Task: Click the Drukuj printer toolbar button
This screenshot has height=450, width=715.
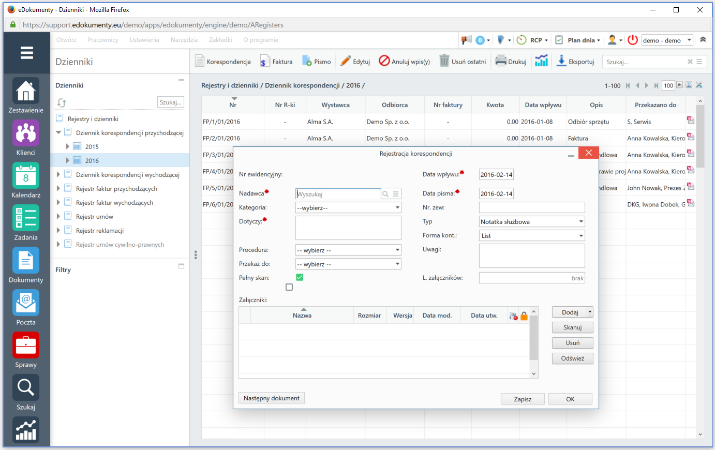Action: pos(509,61)
